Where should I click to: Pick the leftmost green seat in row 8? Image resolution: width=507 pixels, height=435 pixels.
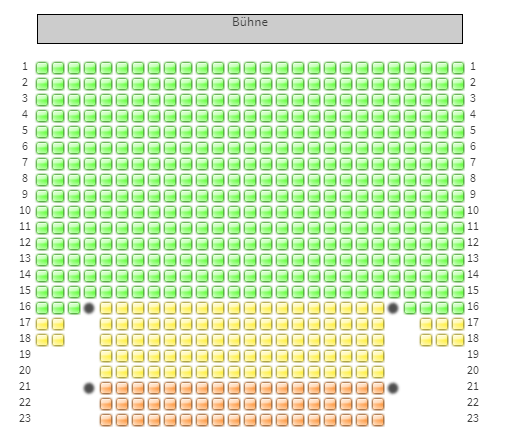(42, 180)
